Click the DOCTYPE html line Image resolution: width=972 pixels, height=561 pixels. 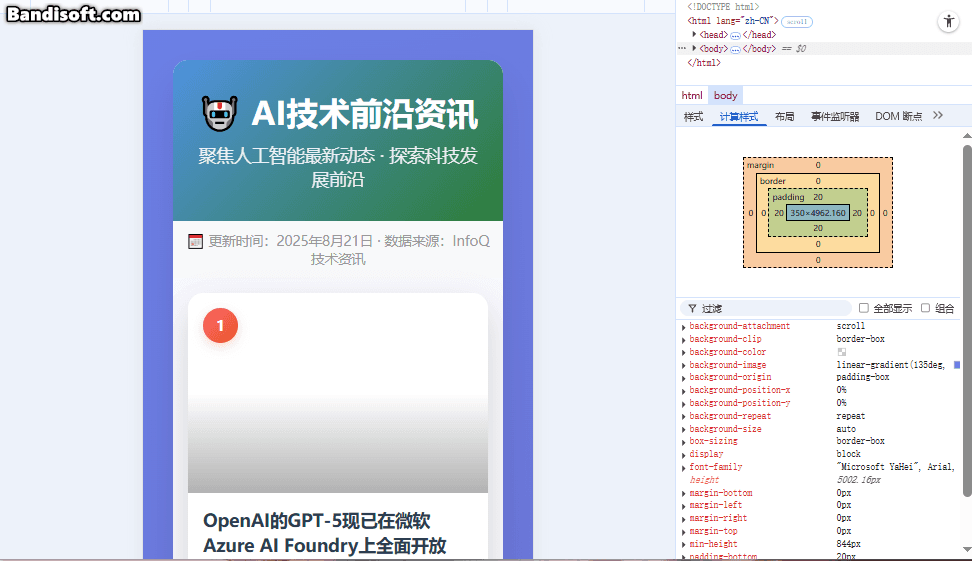pos(723,7)
